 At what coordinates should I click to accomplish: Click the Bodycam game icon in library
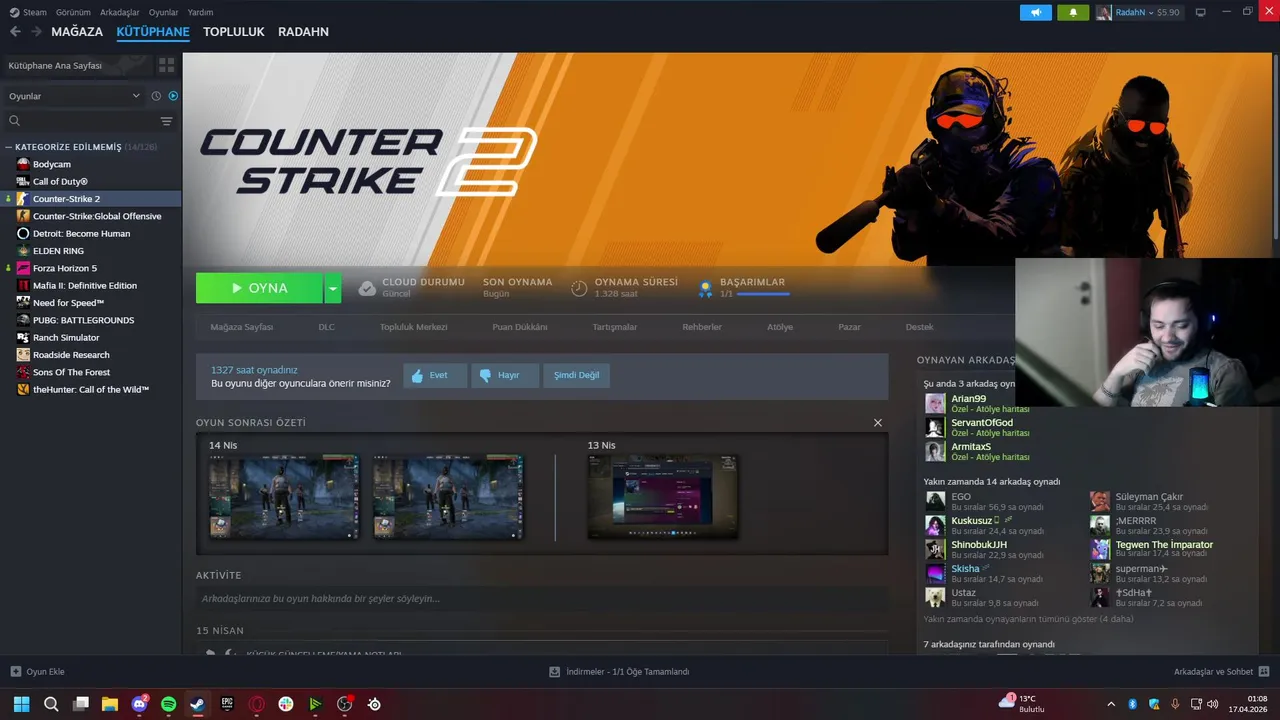pyautogui.click(x=23, y=164)
